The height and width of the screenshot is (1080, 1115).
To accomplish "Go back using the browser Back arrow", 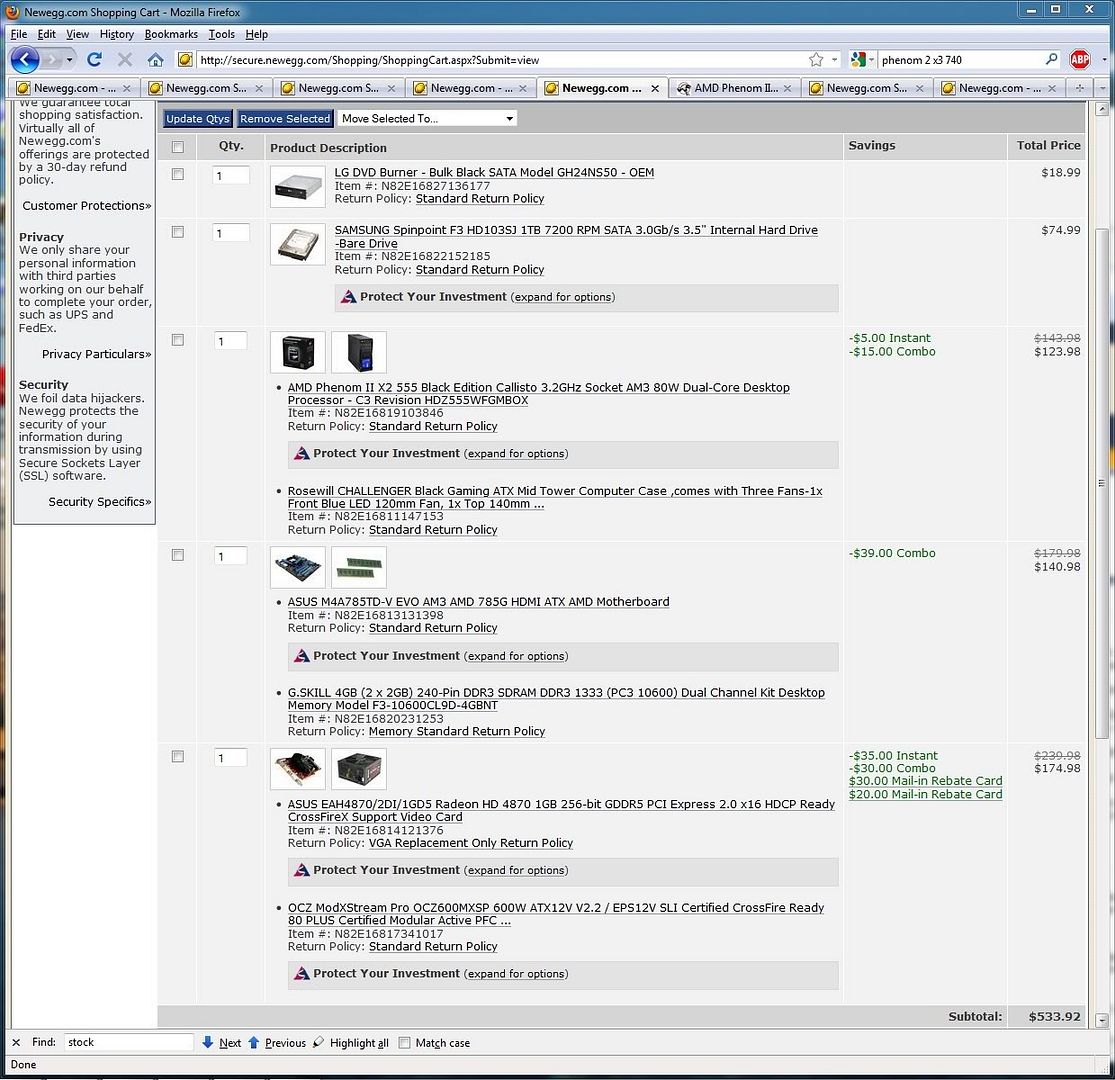I will pyautogui.click(x=25, y=60).
